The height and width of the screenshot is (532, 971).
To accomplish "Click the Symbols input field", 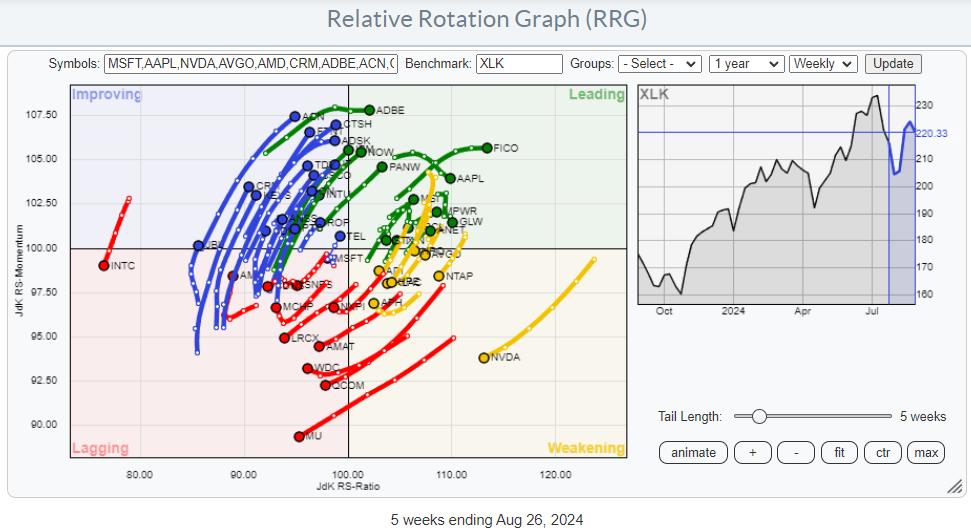I will click(250, 63).
